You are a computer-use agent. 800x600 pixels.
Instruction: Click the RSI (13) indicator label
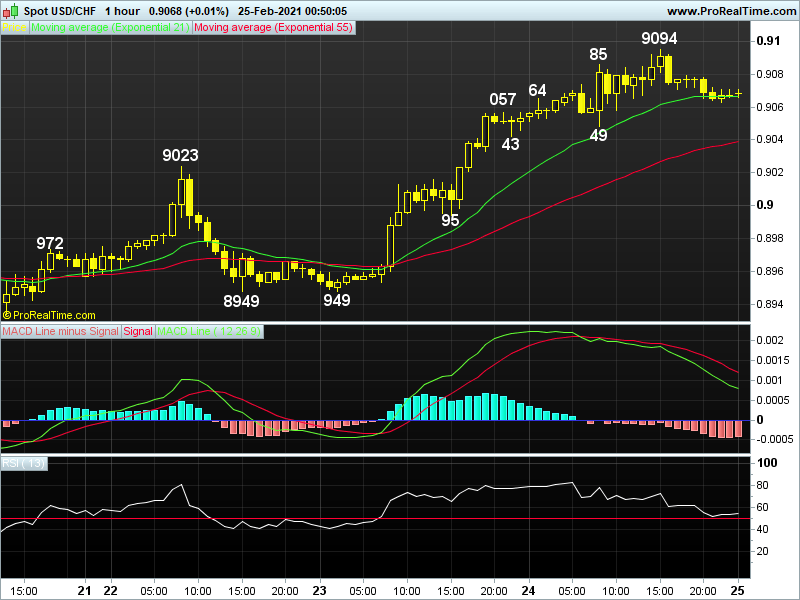click(23, 463)
